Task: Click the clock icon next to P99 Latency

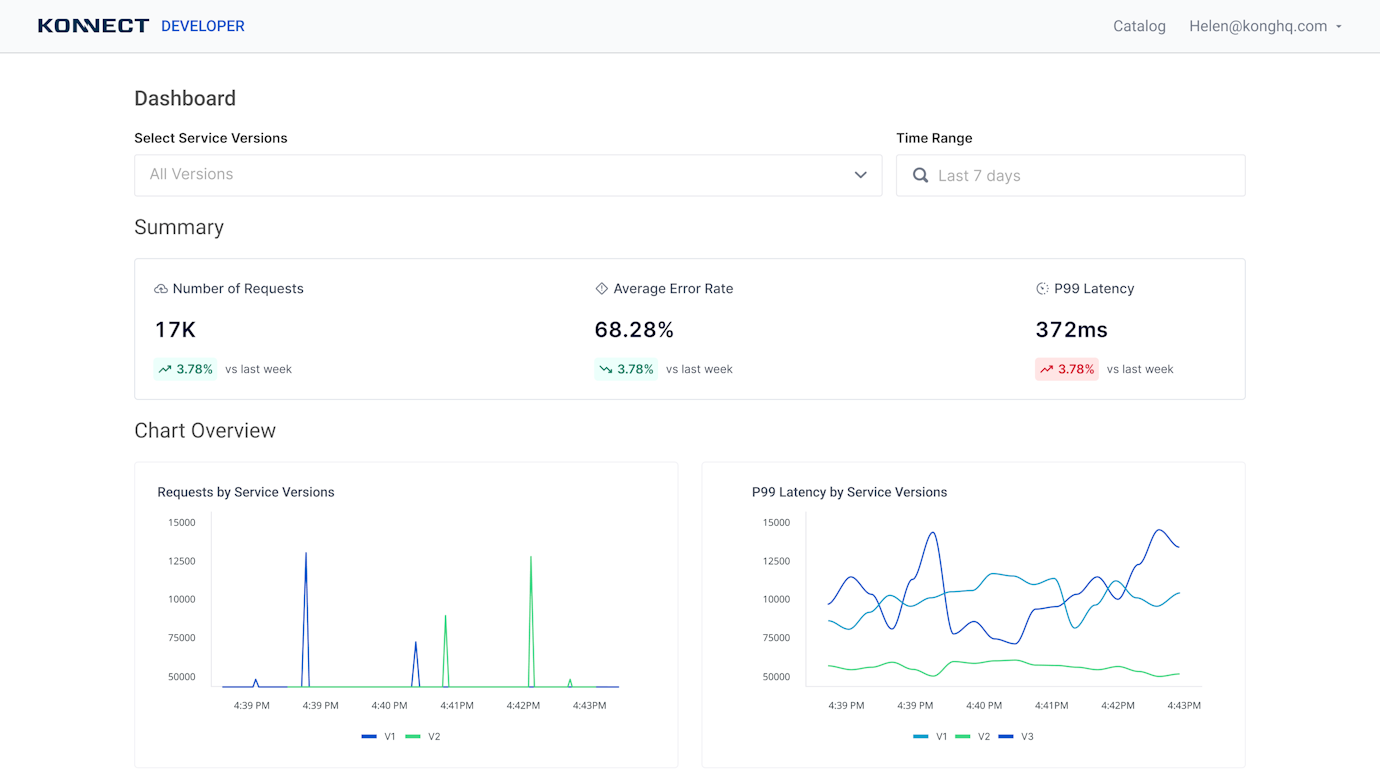Action: click(1042, 288)
